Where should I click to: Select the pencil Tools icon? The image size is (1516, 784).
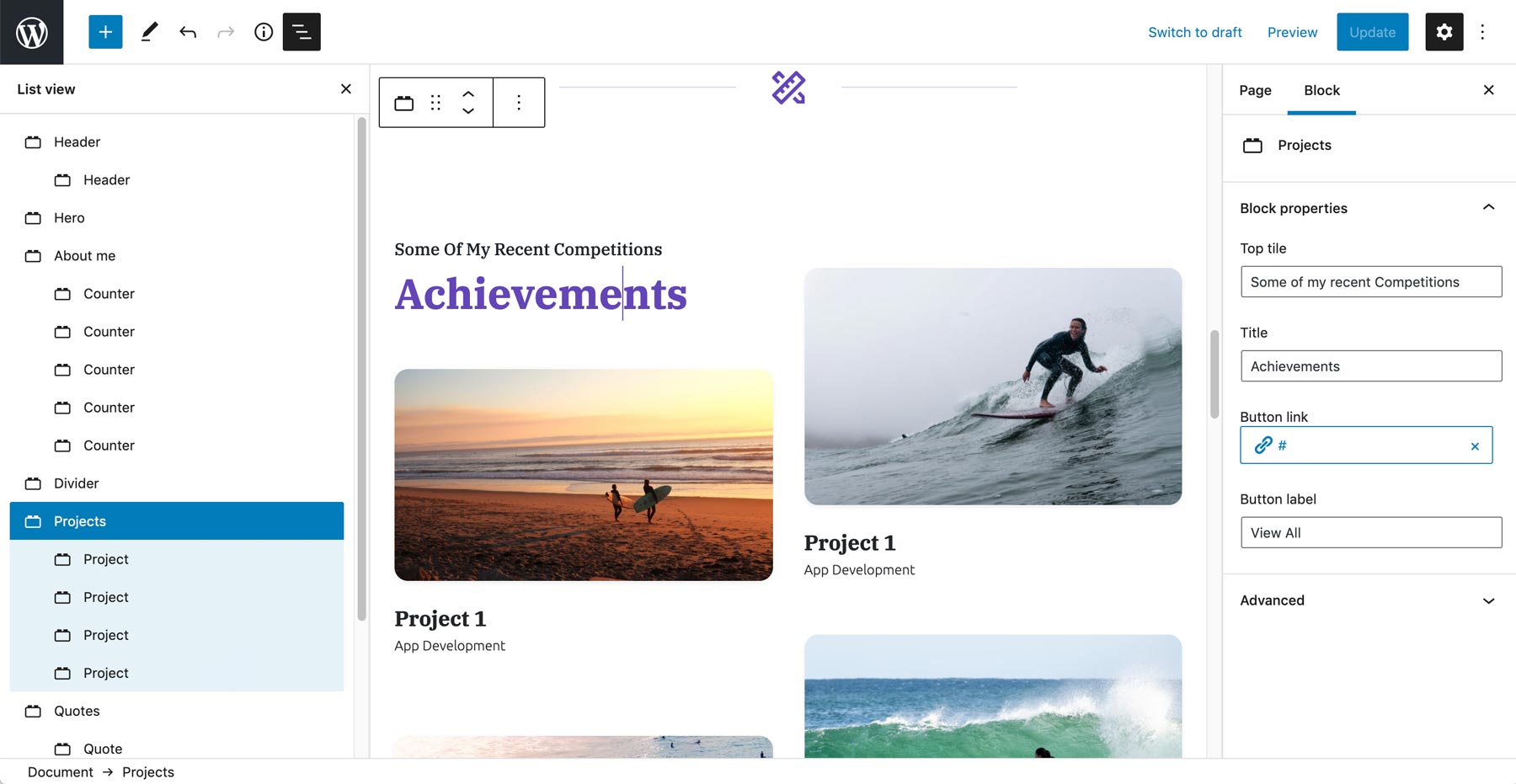(149, 32)
